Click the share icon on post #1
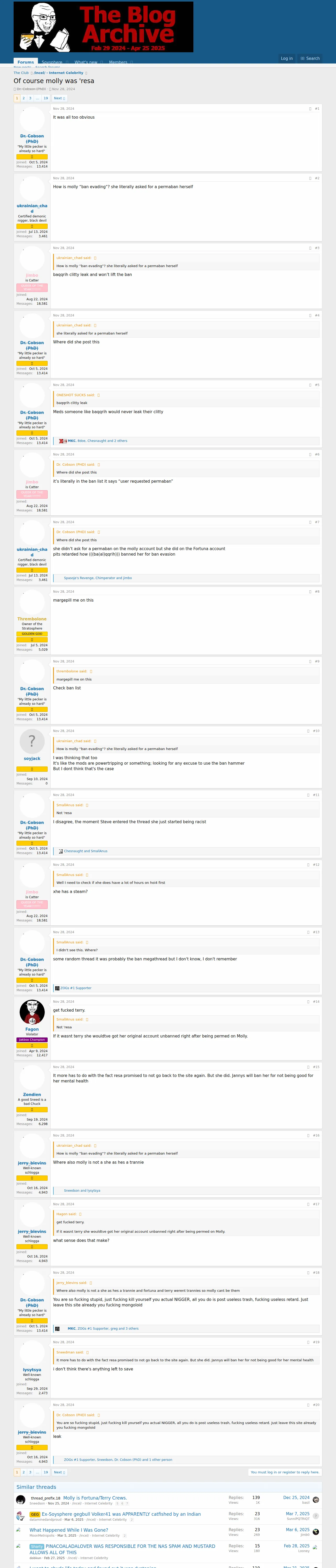The image size is (336, 1568). tap(310, 109)
